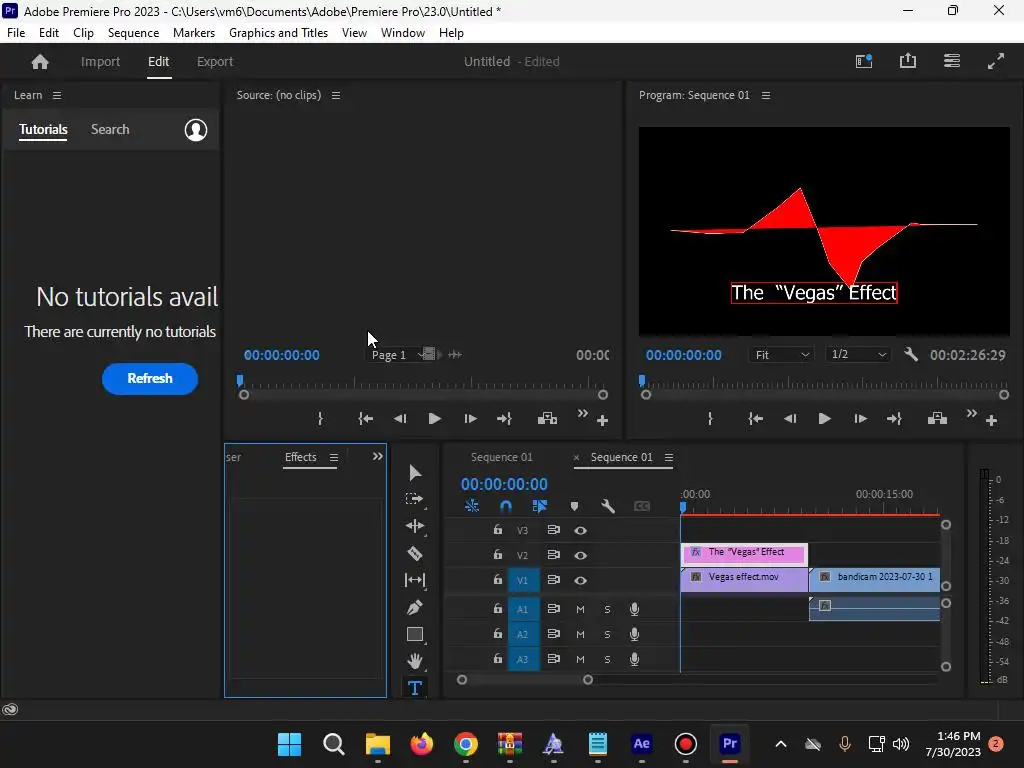Screen dimensions: 1024x768
Task: Switch to the Export tab
Action: coord(215,61)
